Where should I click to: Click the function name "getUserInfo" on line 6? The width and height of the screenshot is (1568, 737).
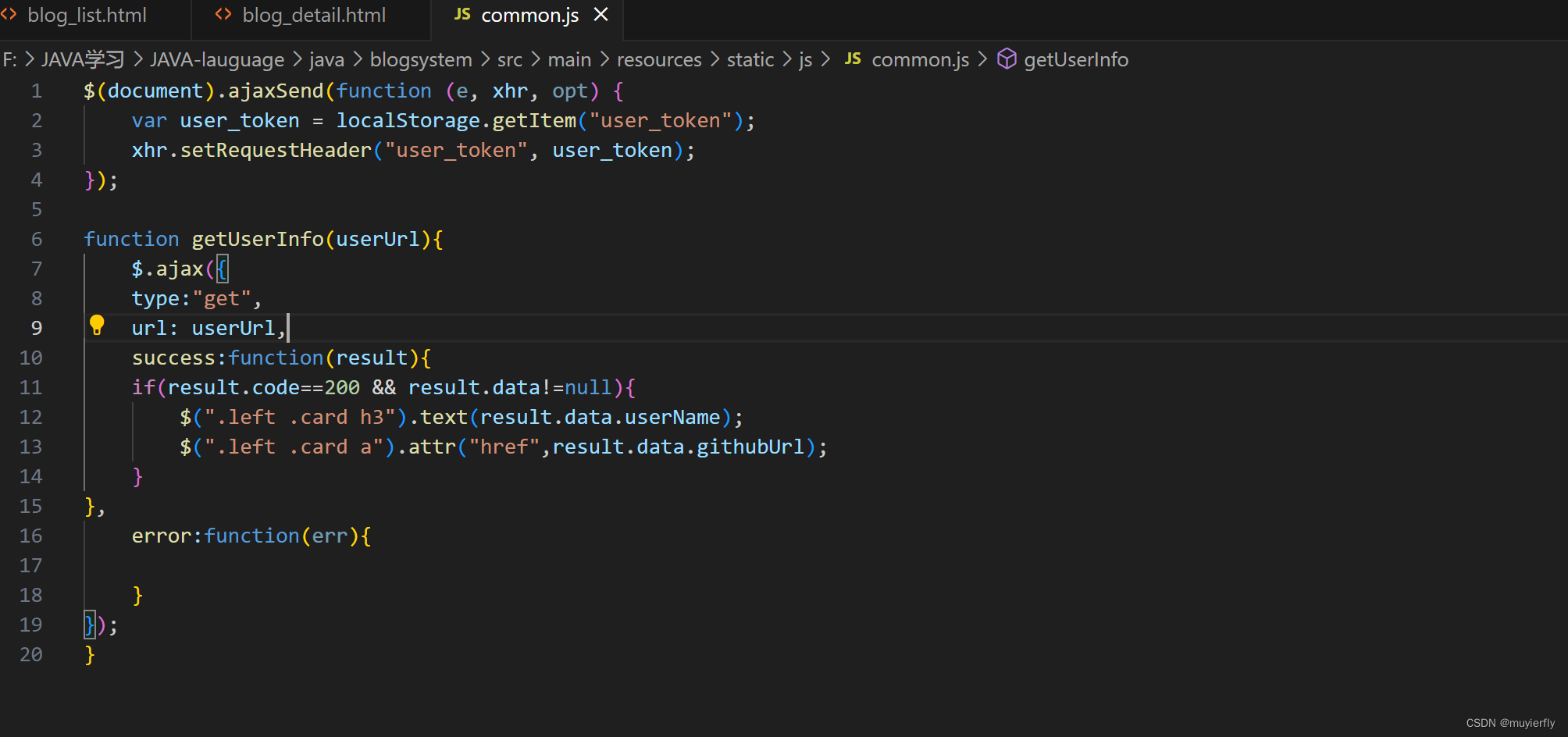coord(258,240)
